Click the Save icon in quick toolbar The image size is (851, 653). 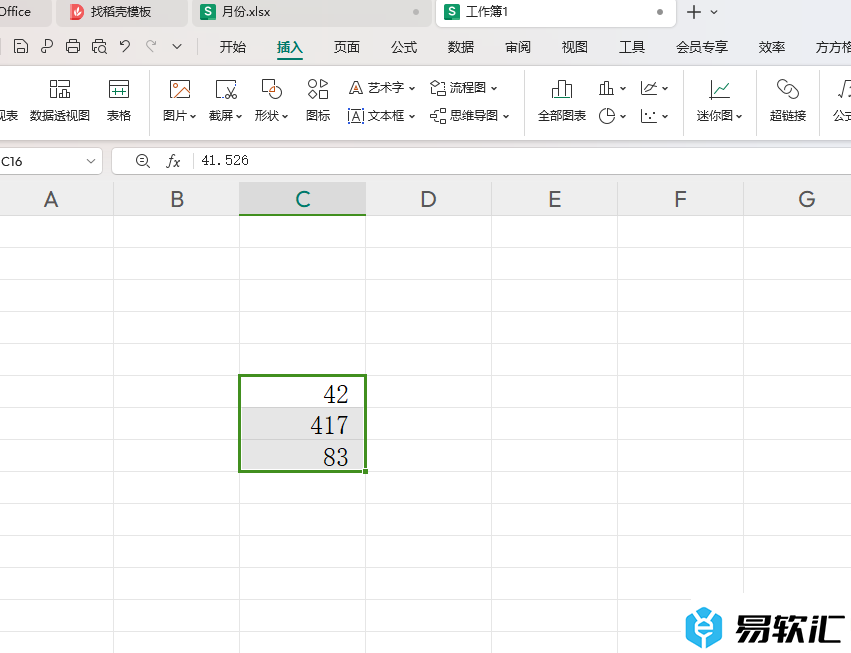(21, 47)
